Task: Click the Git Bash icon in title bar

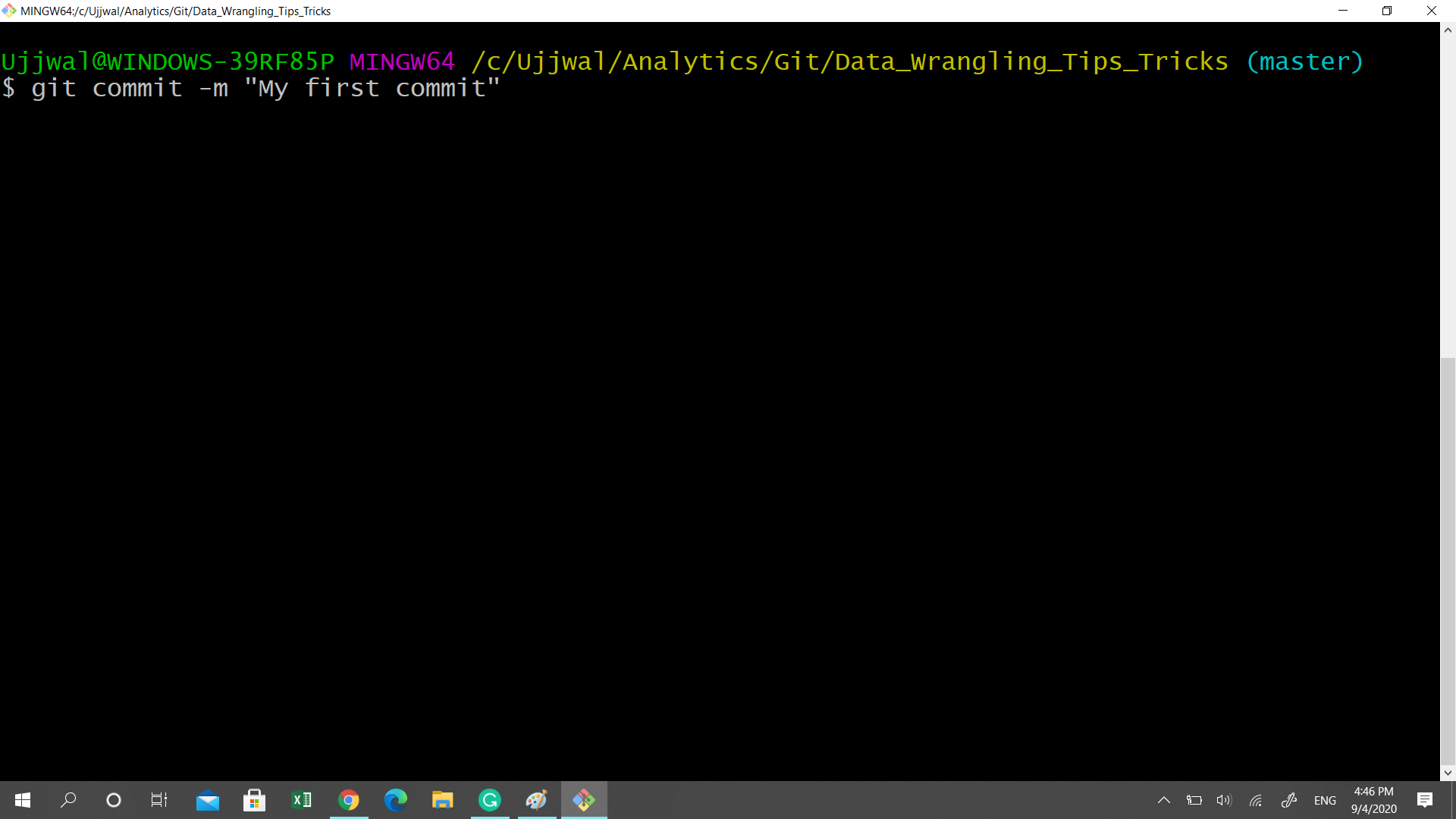Action: click(9, 11)
